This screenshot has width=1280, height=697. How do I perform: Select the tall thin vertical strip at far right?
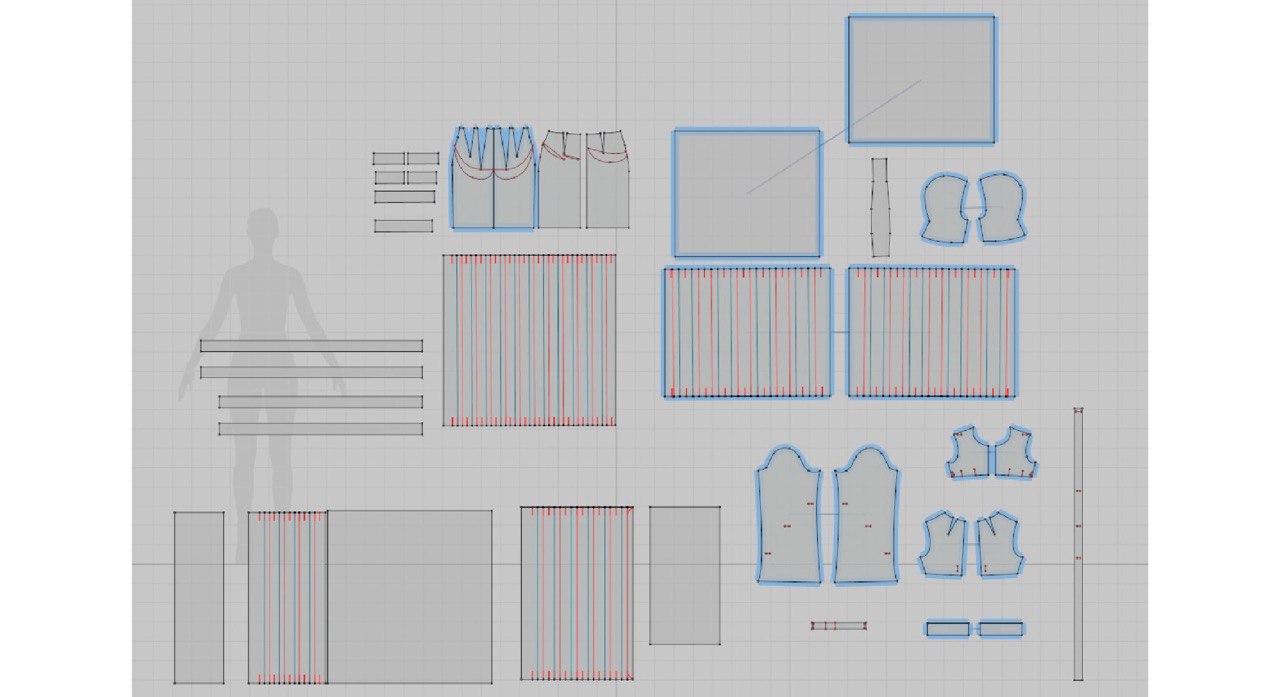[1078, 544]
